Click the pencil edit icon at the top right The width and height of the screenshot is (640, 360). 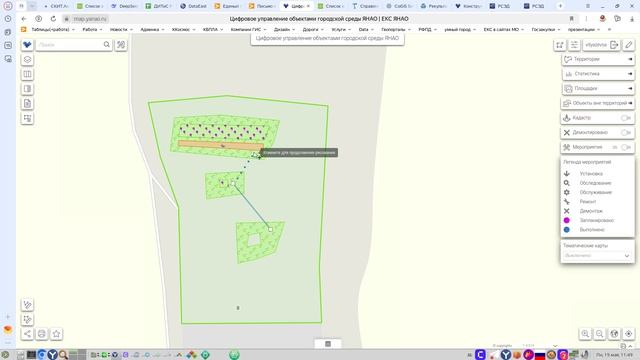629,45
